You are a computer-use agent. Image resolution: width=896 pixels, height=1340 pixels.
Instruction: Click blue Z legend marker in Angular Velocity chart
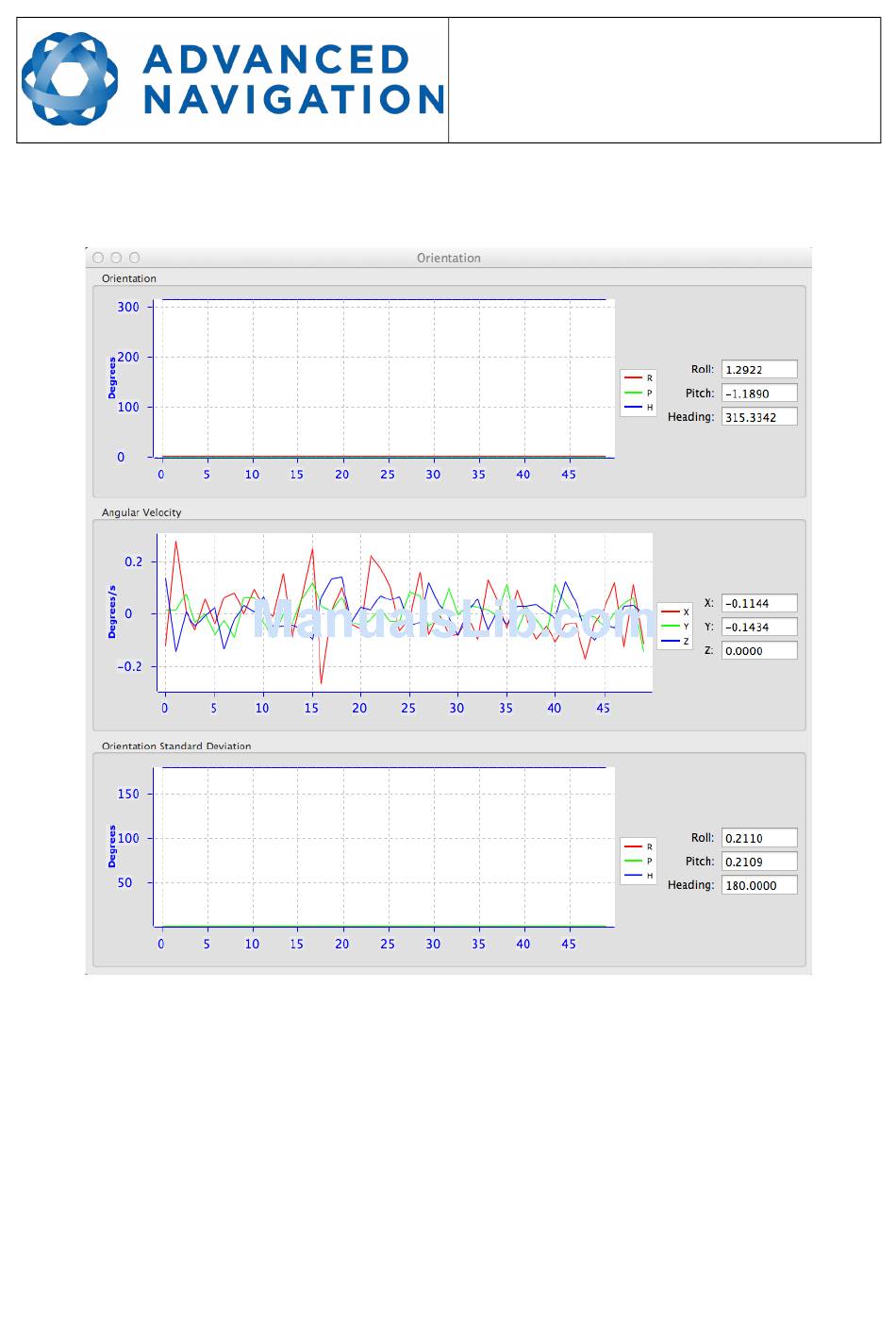(x=670, y=642)
